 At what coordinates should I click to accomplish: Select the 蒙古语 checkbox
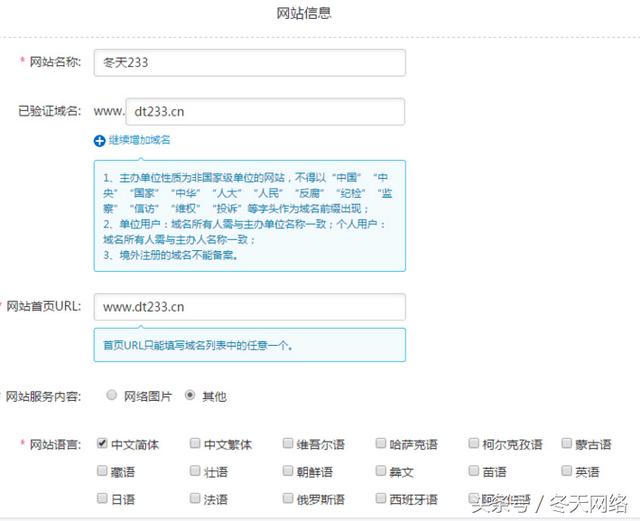(x=567, y=444)
